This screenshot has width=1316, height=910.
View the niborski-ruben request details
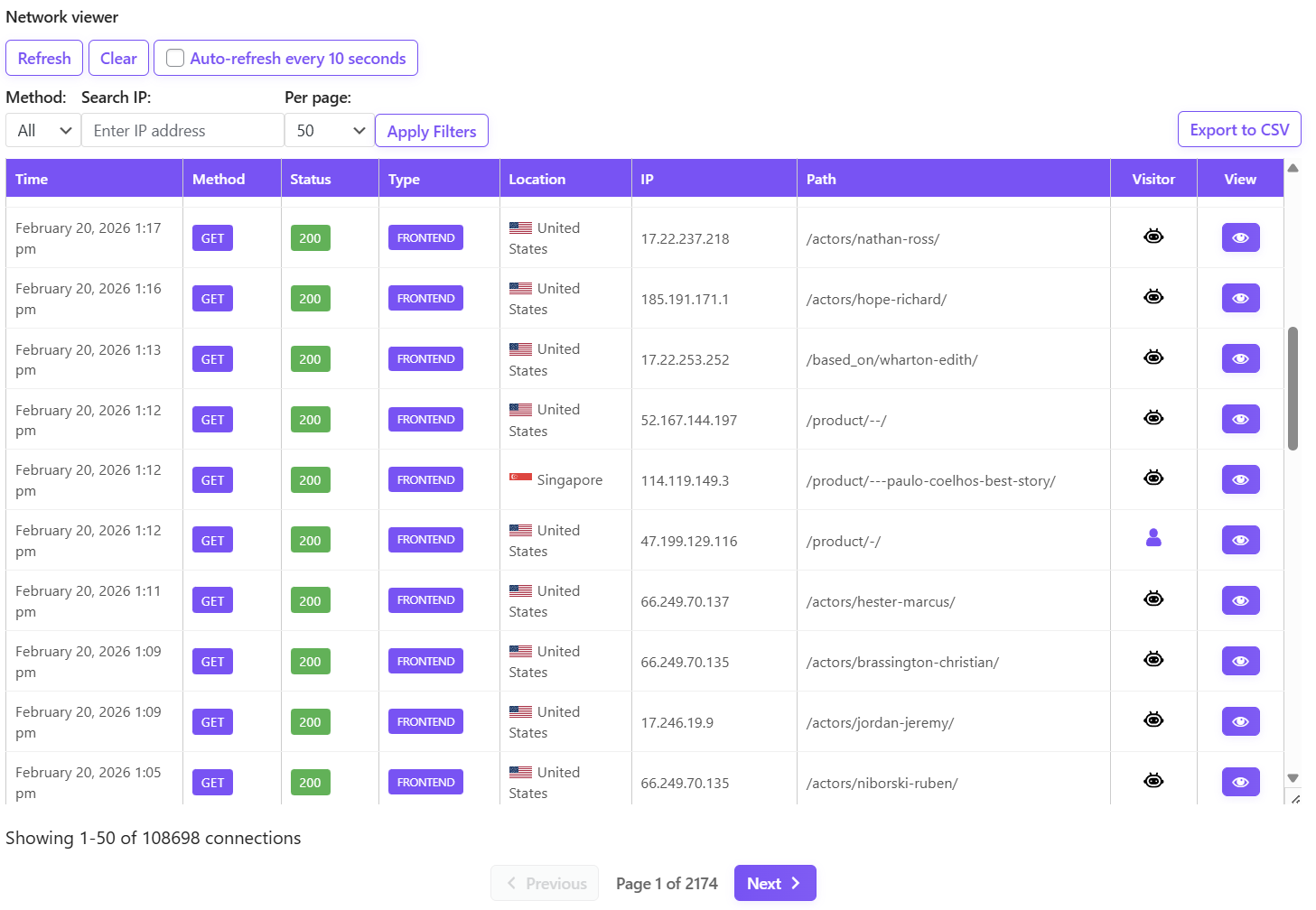coord(1240,782)
